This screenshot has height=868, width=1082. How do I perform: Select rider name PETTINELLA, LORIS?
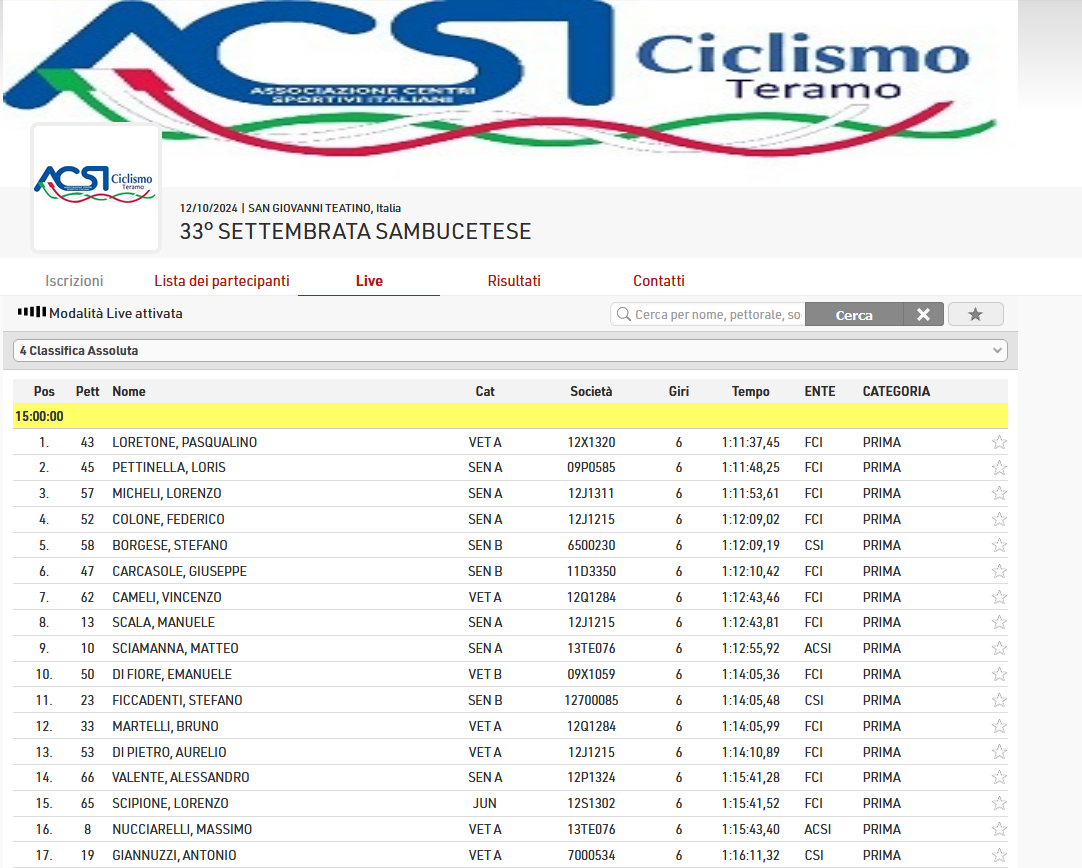pos(169,468)
